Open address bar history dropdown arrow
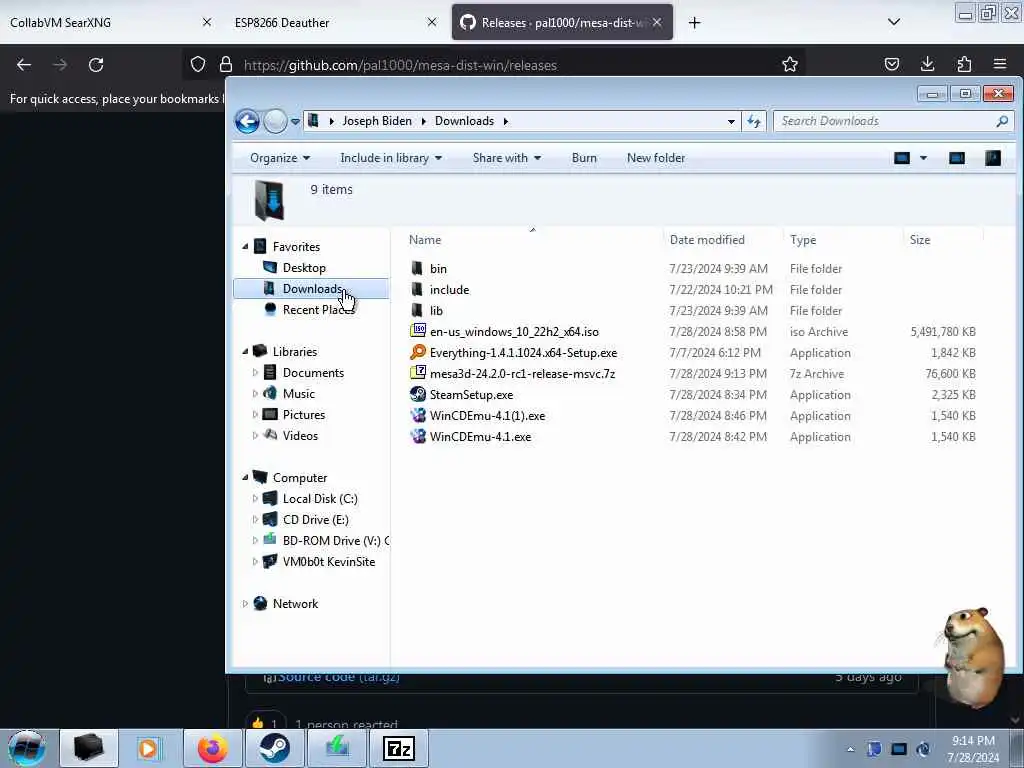 tap(731, 121)
